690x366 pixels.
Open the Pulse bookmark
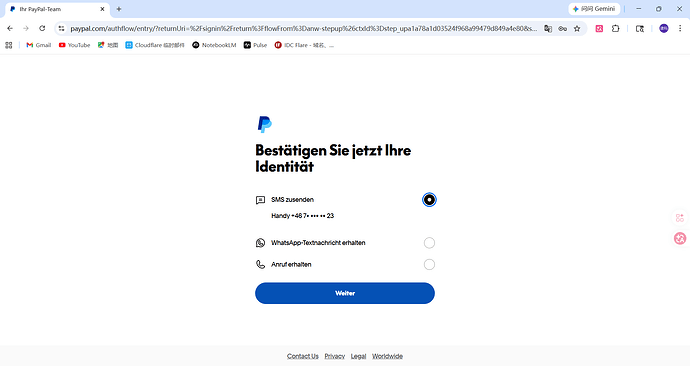tap(255, 45)
